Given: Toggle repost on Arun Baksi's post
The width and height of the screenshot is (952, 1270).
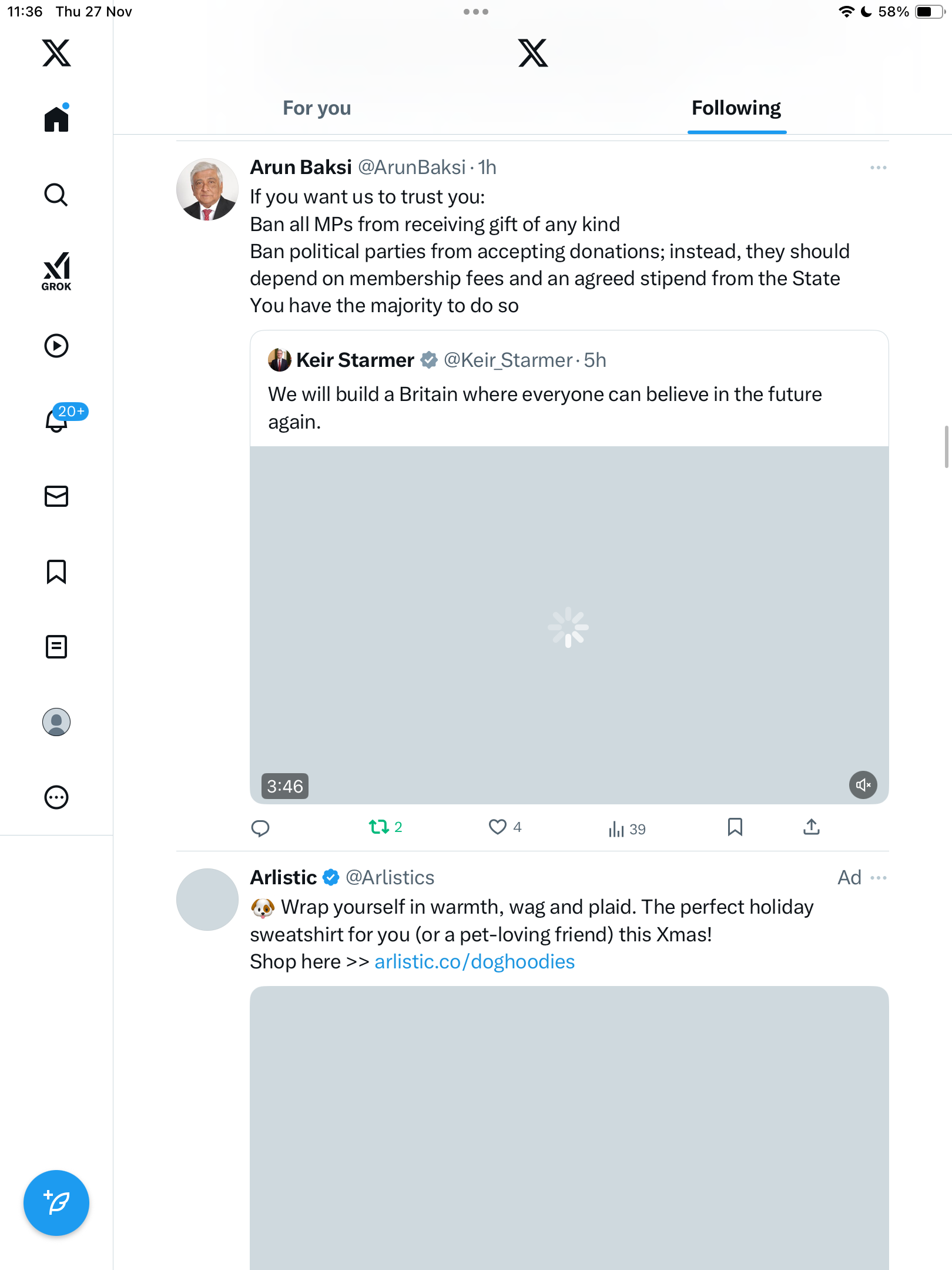Looking at the screenshot, I should [x=379, y=827].
